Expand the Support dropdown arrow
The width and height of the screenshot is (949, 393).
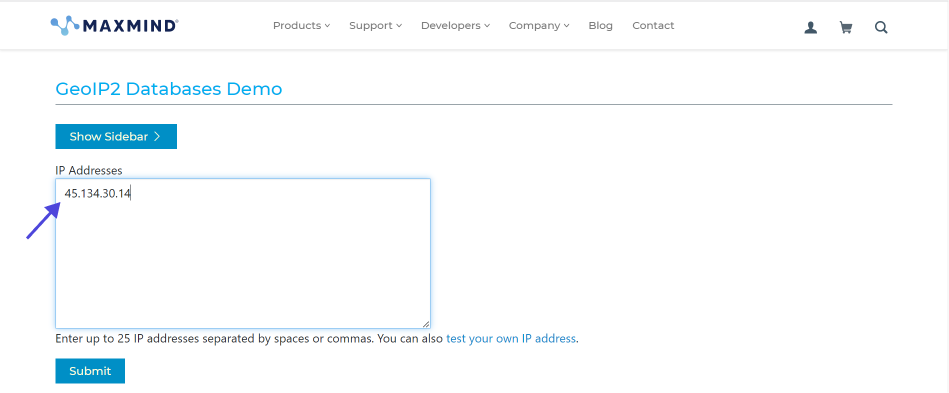[x=399, y=26]
